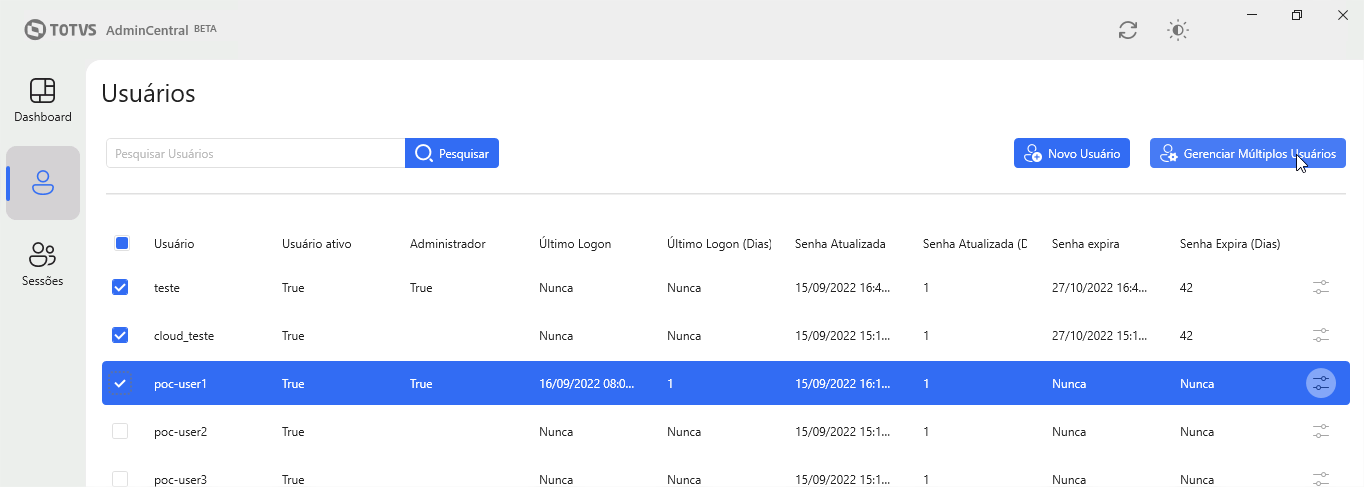The height and width of the screenshot is (487, 1364).
Task: Sort by Senha expira column header
Action: point(1085,244)
